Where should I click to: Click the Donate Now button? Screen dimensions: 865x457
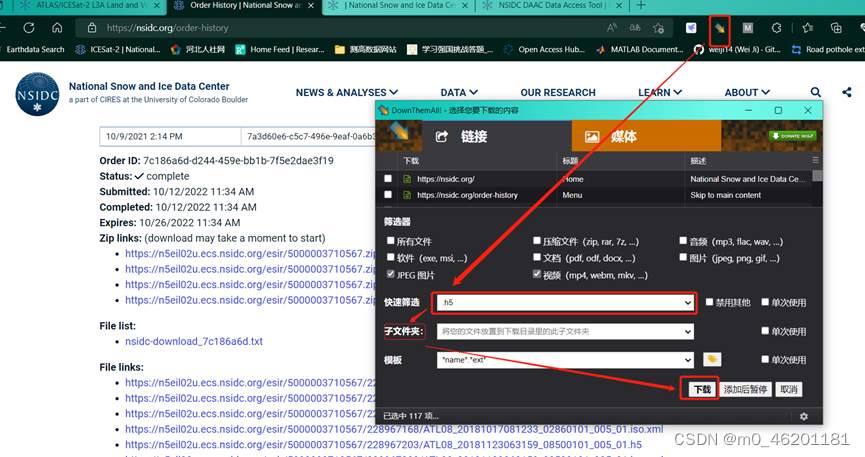(793, 136)
